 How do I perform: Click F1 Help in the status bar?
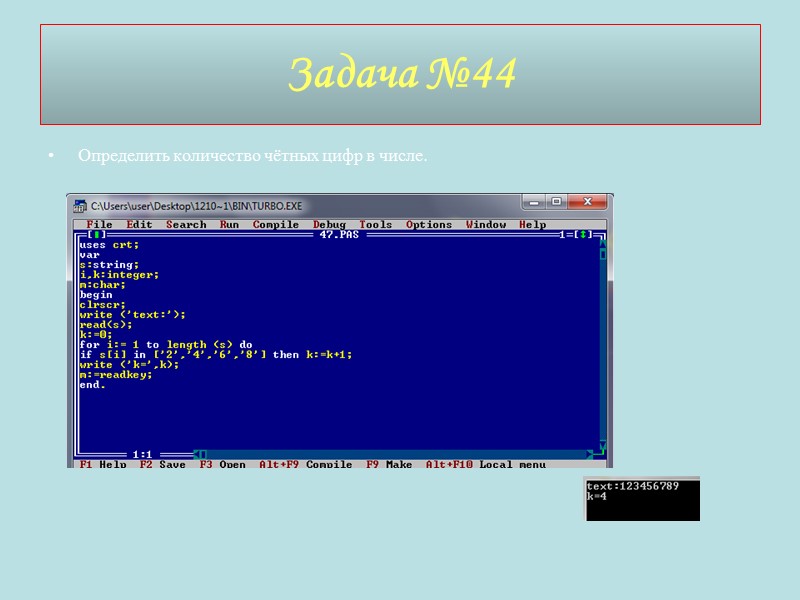(x=103, y=464)
